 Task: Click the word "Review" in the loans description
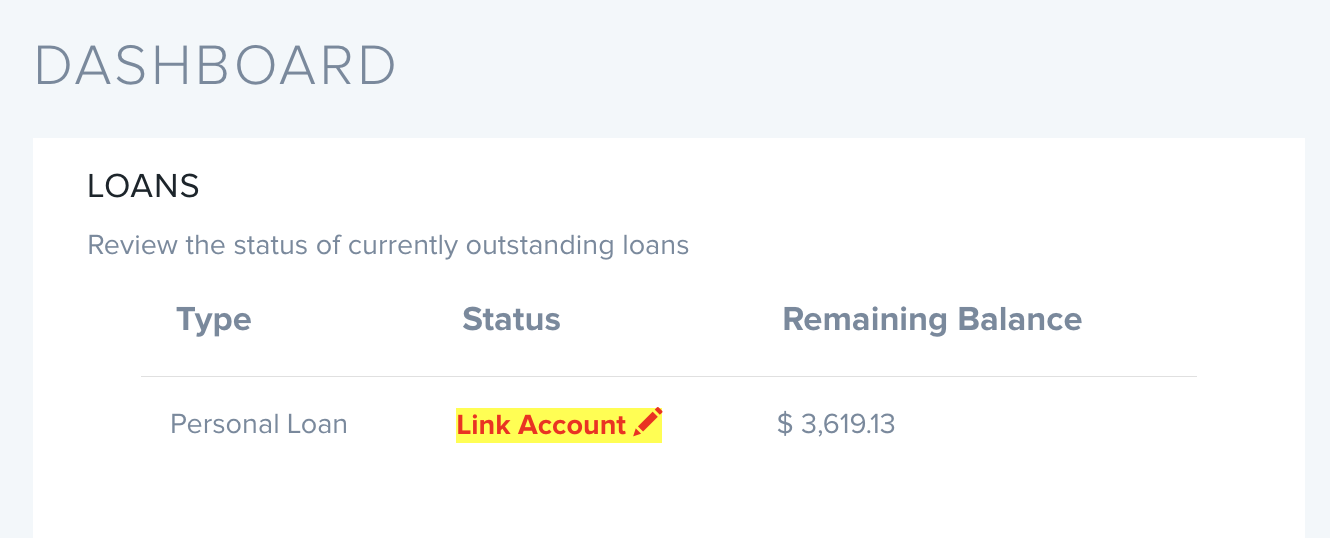point(119,245)
